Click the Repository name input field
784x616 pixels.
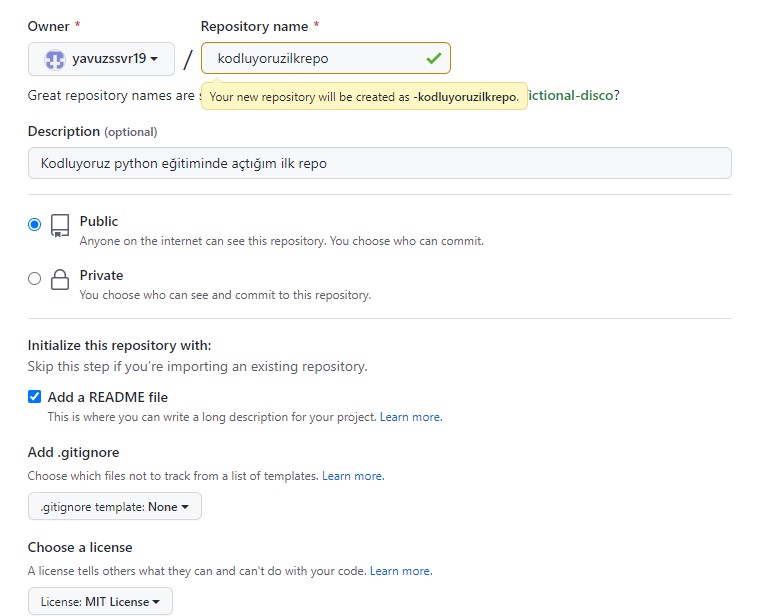326,58
